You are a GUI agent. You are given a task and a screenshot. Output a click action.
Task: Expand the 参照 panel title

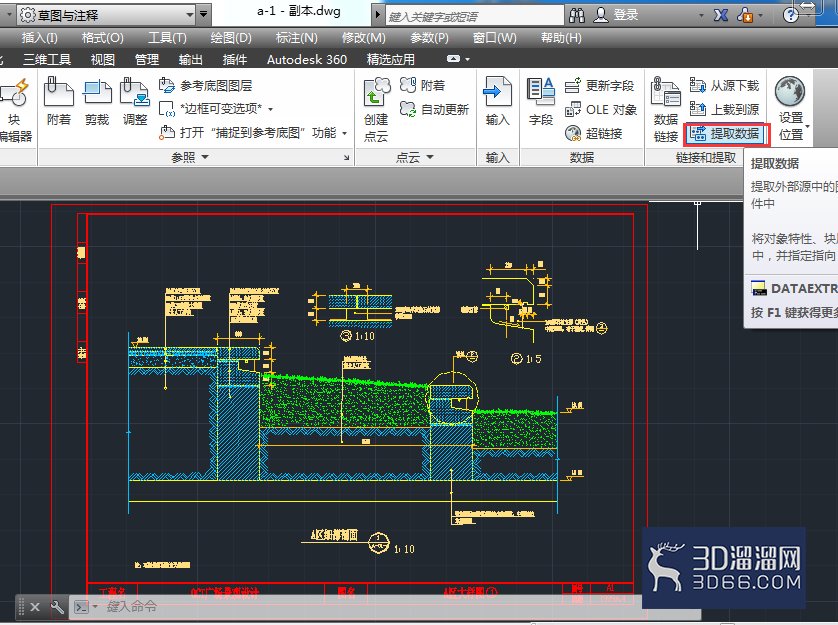coord(190,157)
